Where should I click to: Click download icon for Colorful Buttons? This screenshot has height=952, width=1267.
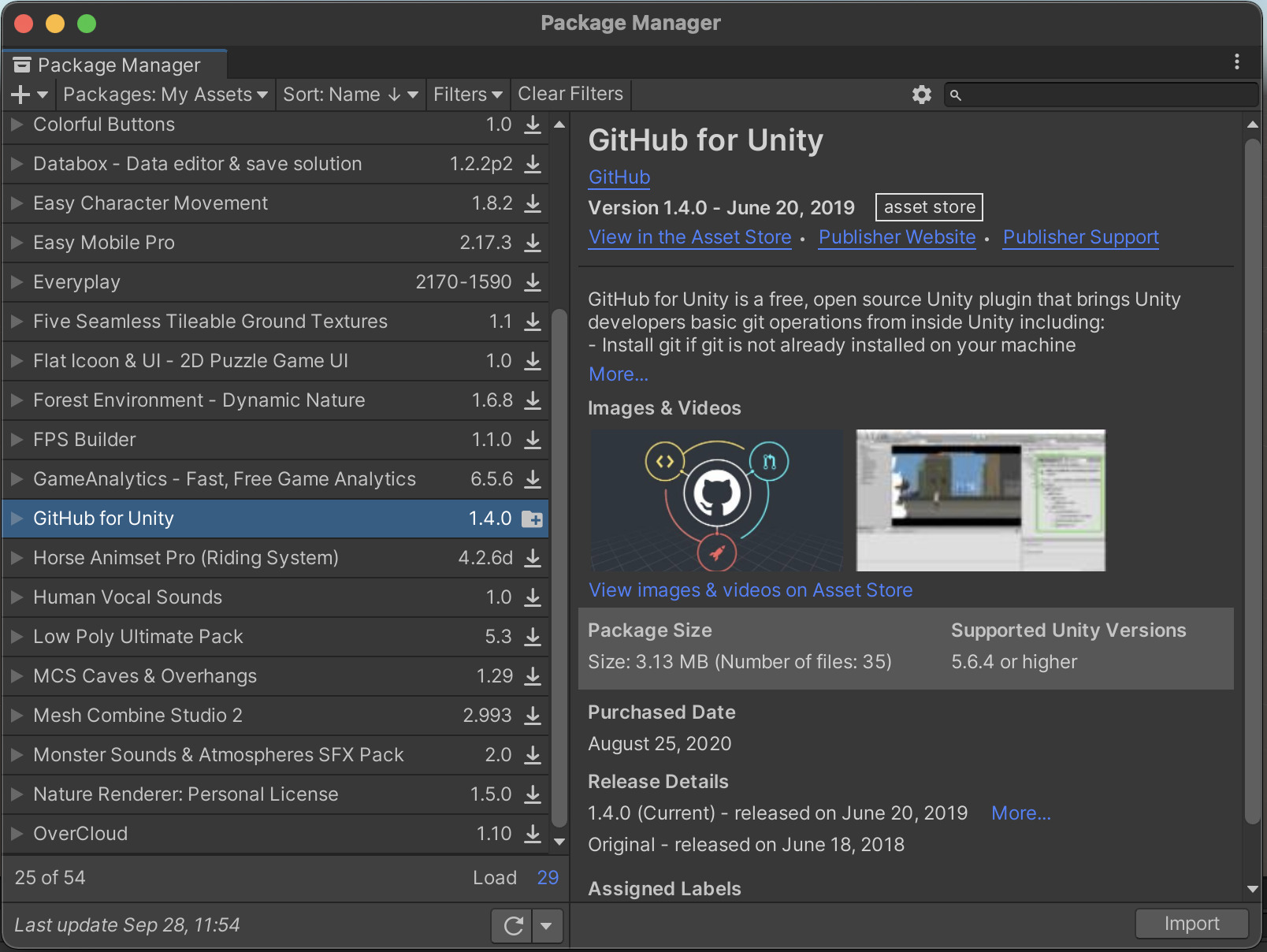point(533,125)
